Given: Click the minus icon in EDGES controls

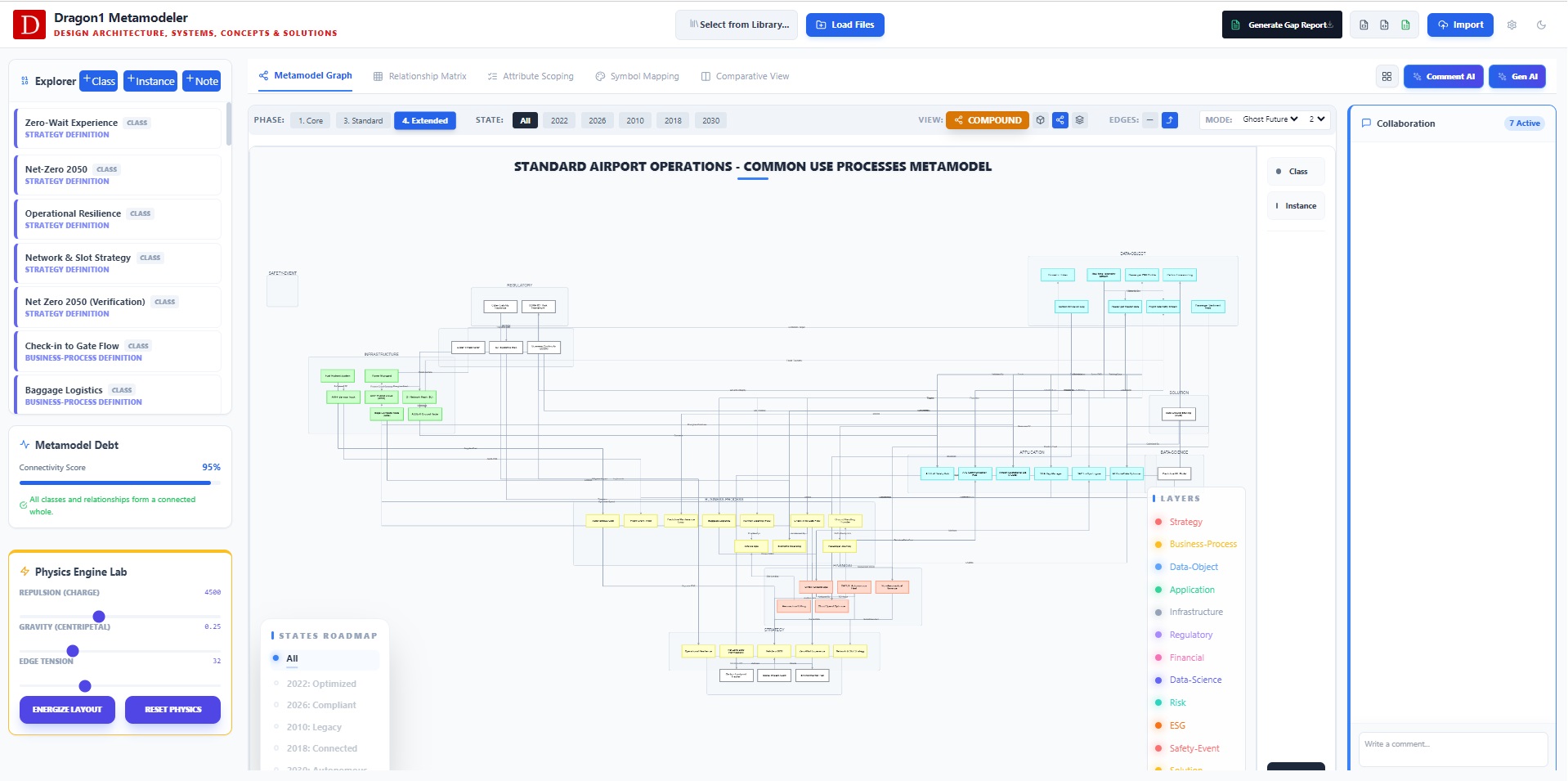Looking at the screenshot, I should click(1149, 119).
